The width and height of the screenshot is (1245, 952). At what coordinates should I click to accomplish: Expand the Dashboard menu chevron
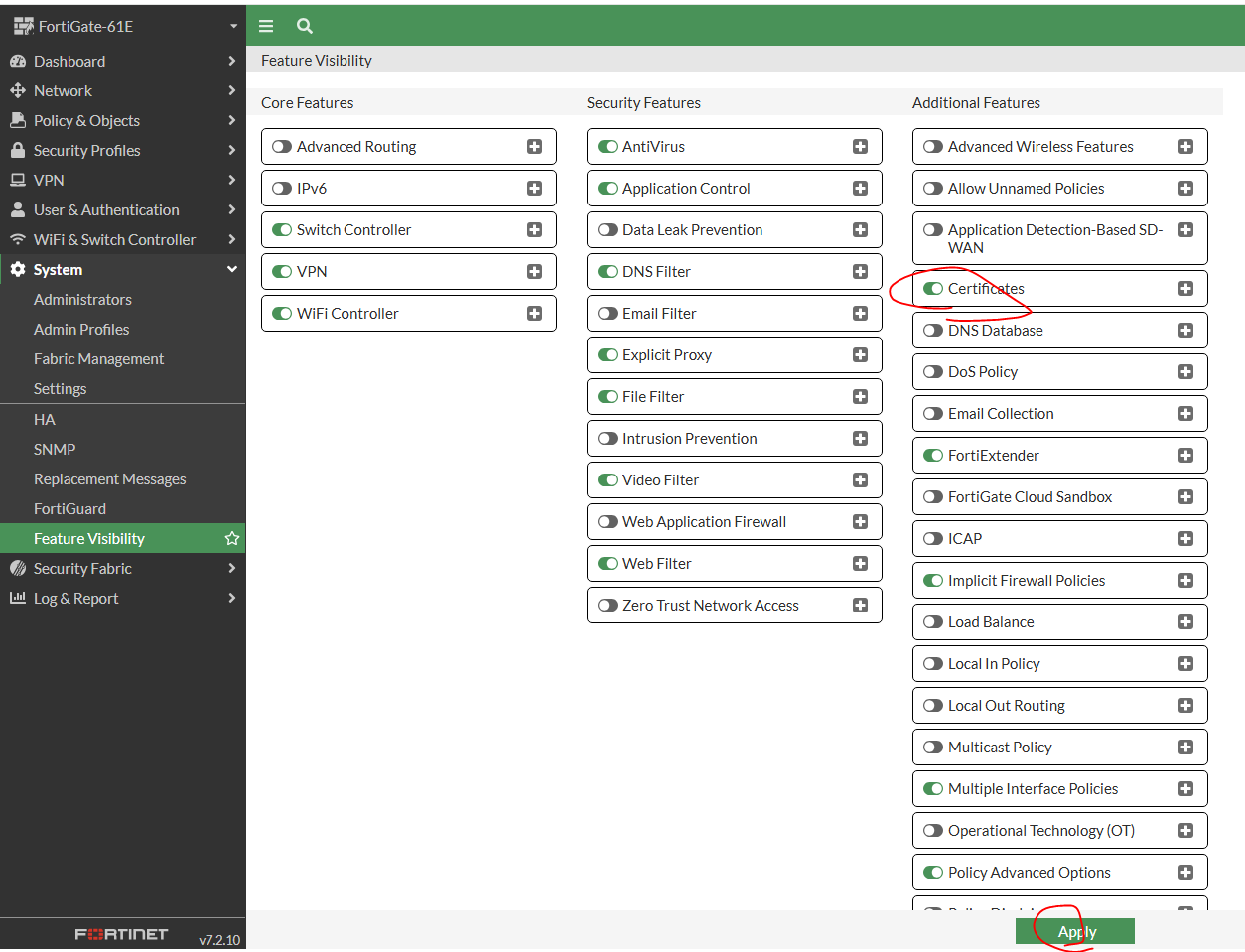232,61
